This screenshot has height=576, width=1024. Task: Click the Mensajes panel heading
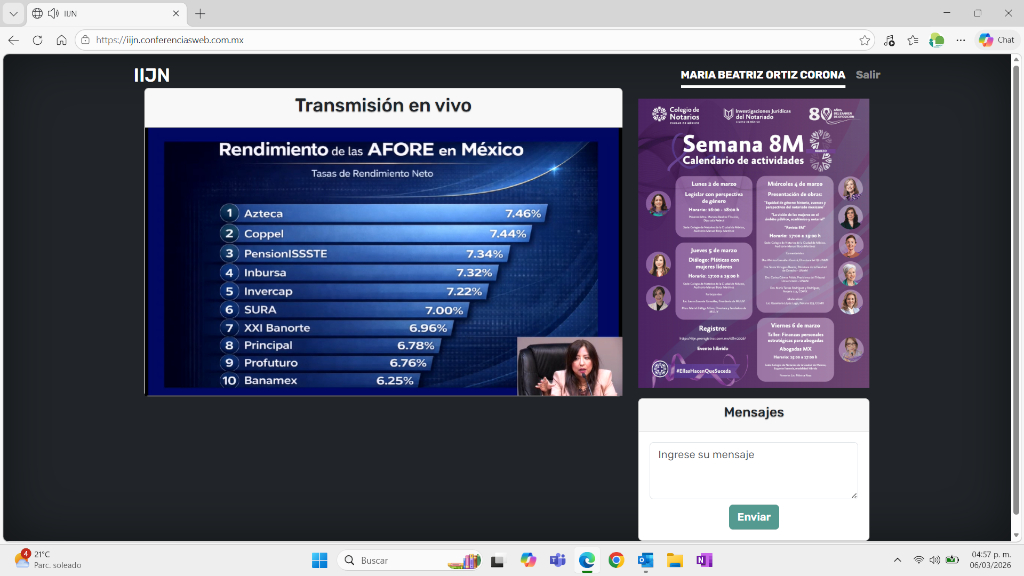pyautogui.click(x=754, y=413)
